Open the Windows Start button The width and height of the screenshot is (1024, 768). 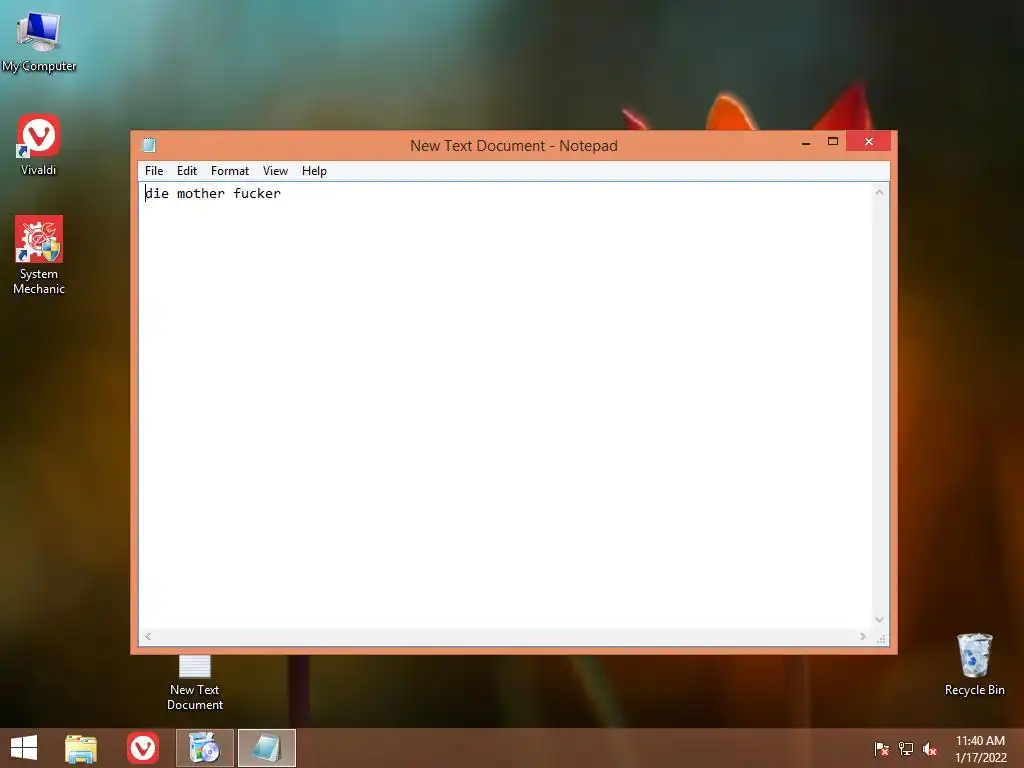tap(24, 748)
